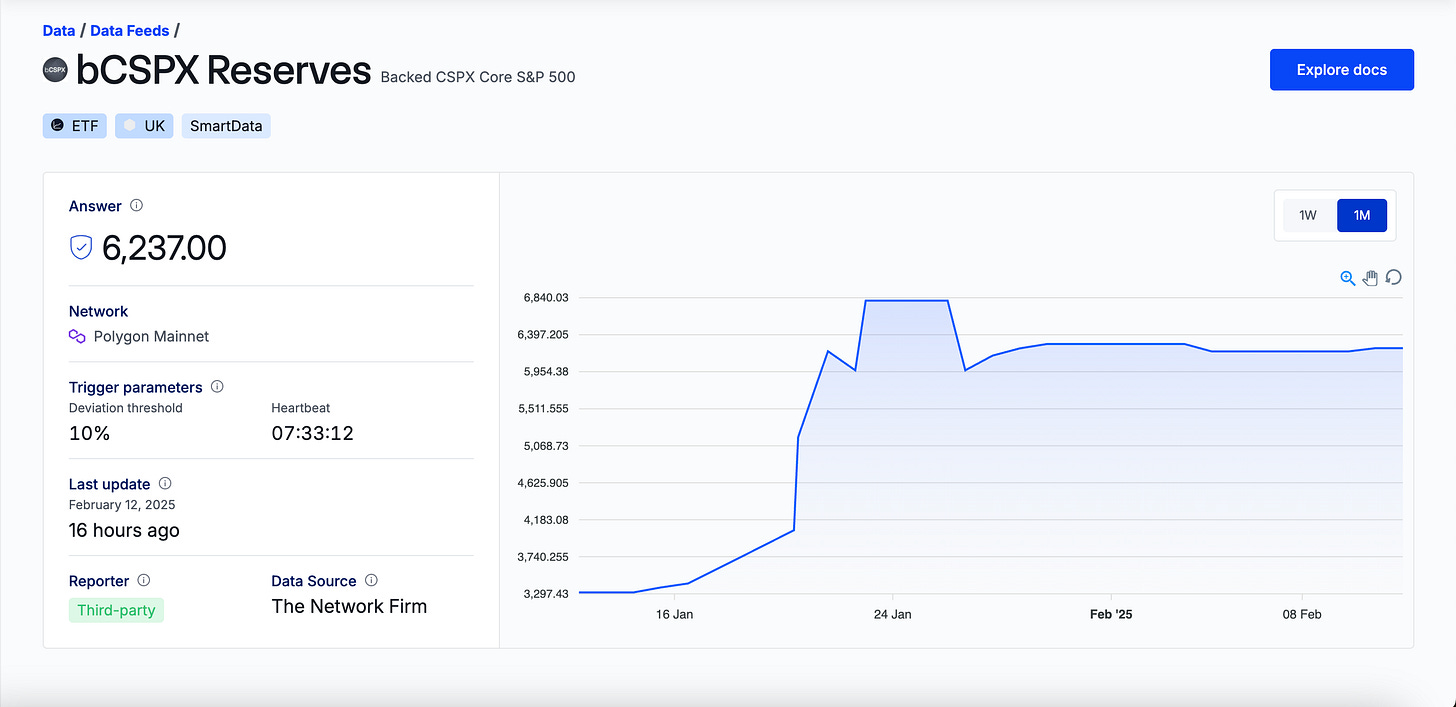
Task: Select the chart zoom-in tool
Action: tap(1348, 278)
